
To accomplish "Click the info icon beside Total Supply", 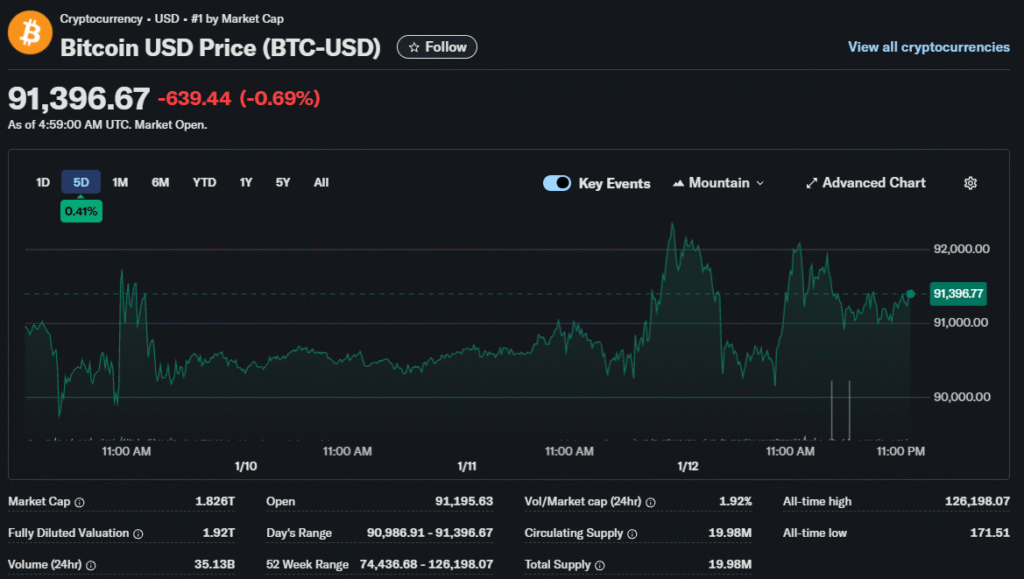I will coord(596,566).
